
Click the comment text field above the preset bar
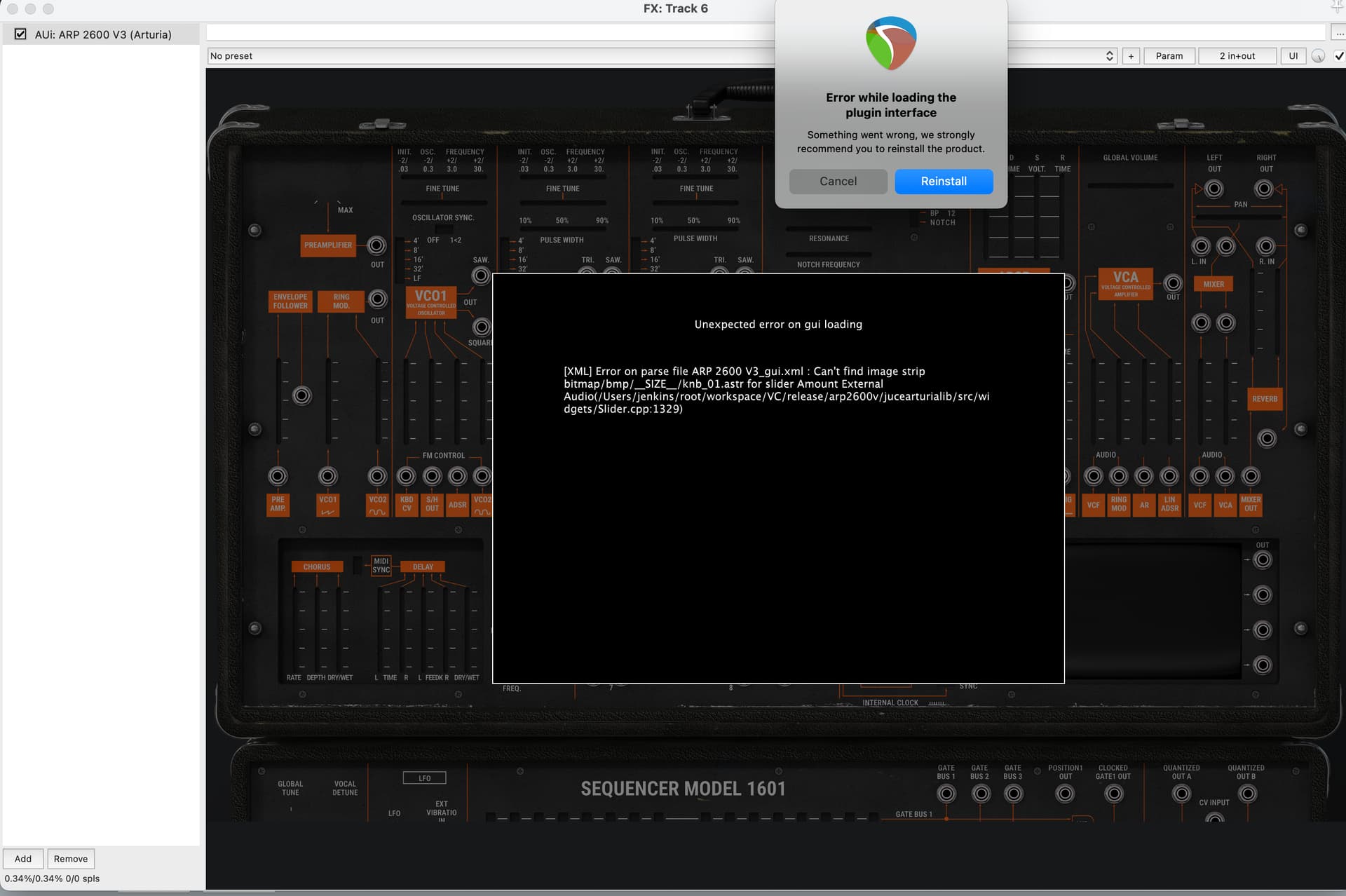tap(491, 32)
